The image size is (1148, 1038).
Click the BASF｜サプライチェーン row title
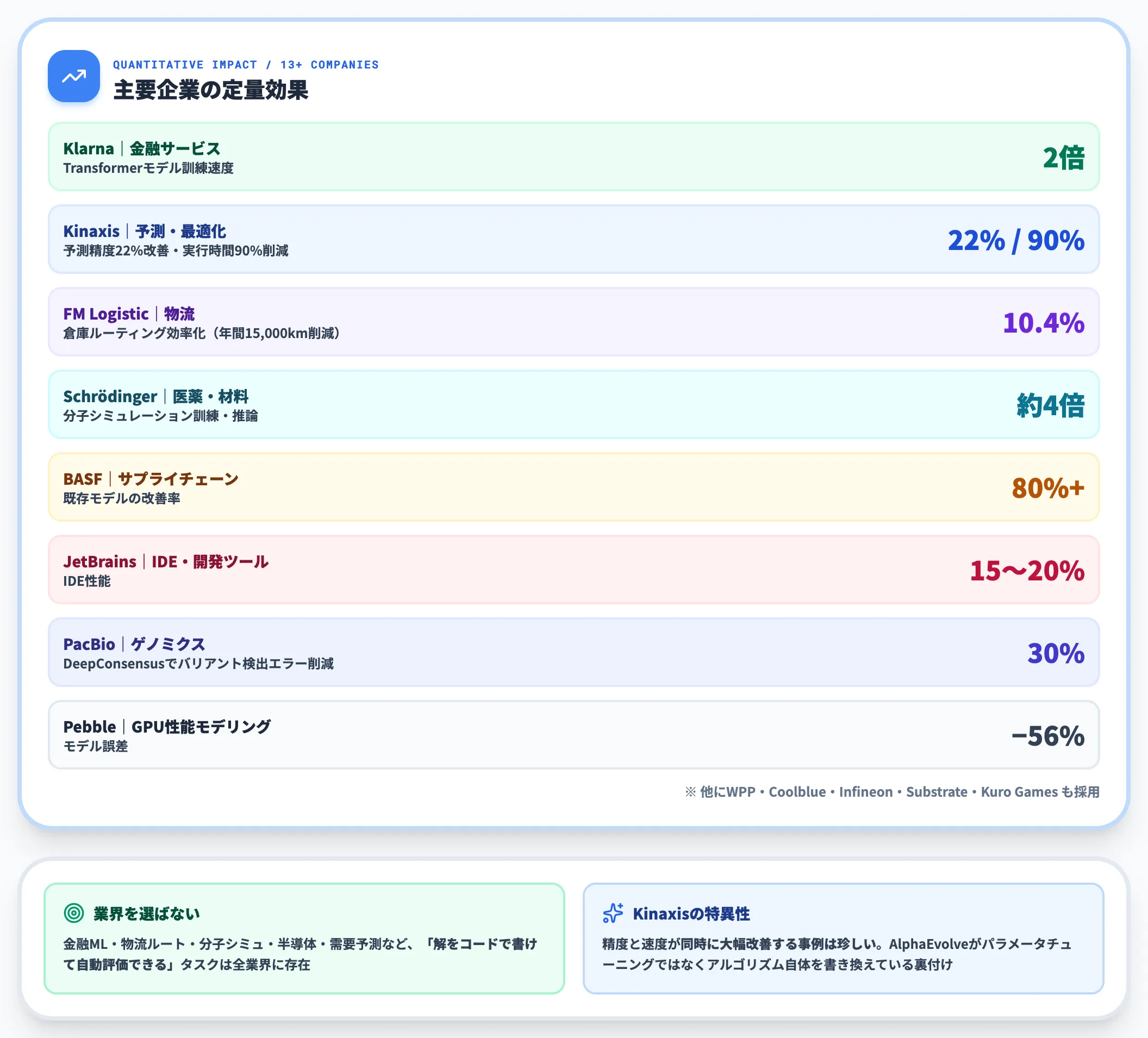(x=151, y=479)
